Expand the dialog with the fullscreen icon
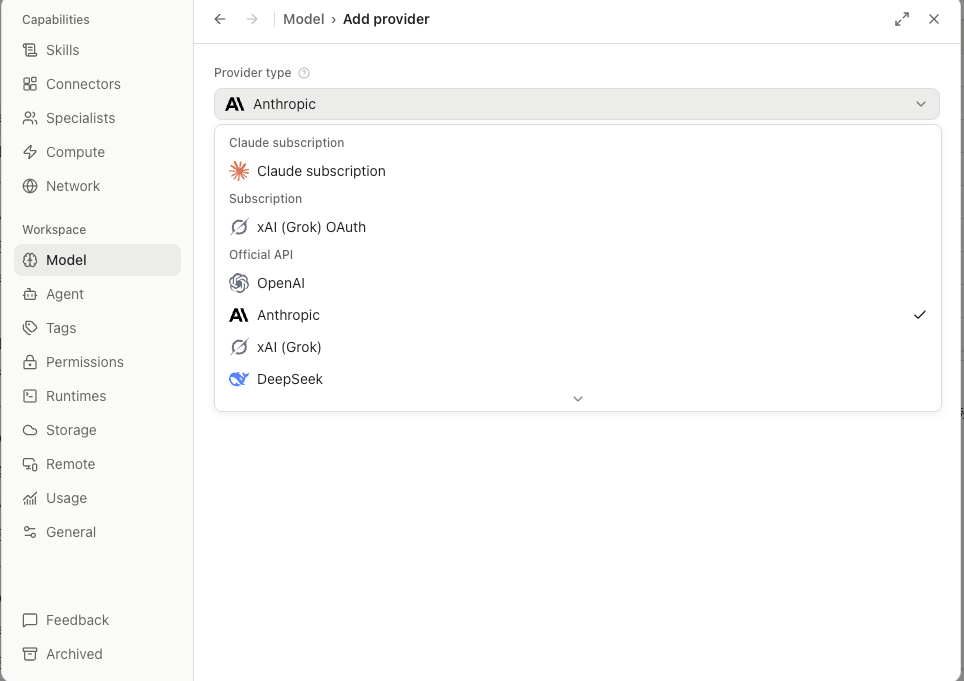This screenshot has height=681, width=964. coord(902,19)
